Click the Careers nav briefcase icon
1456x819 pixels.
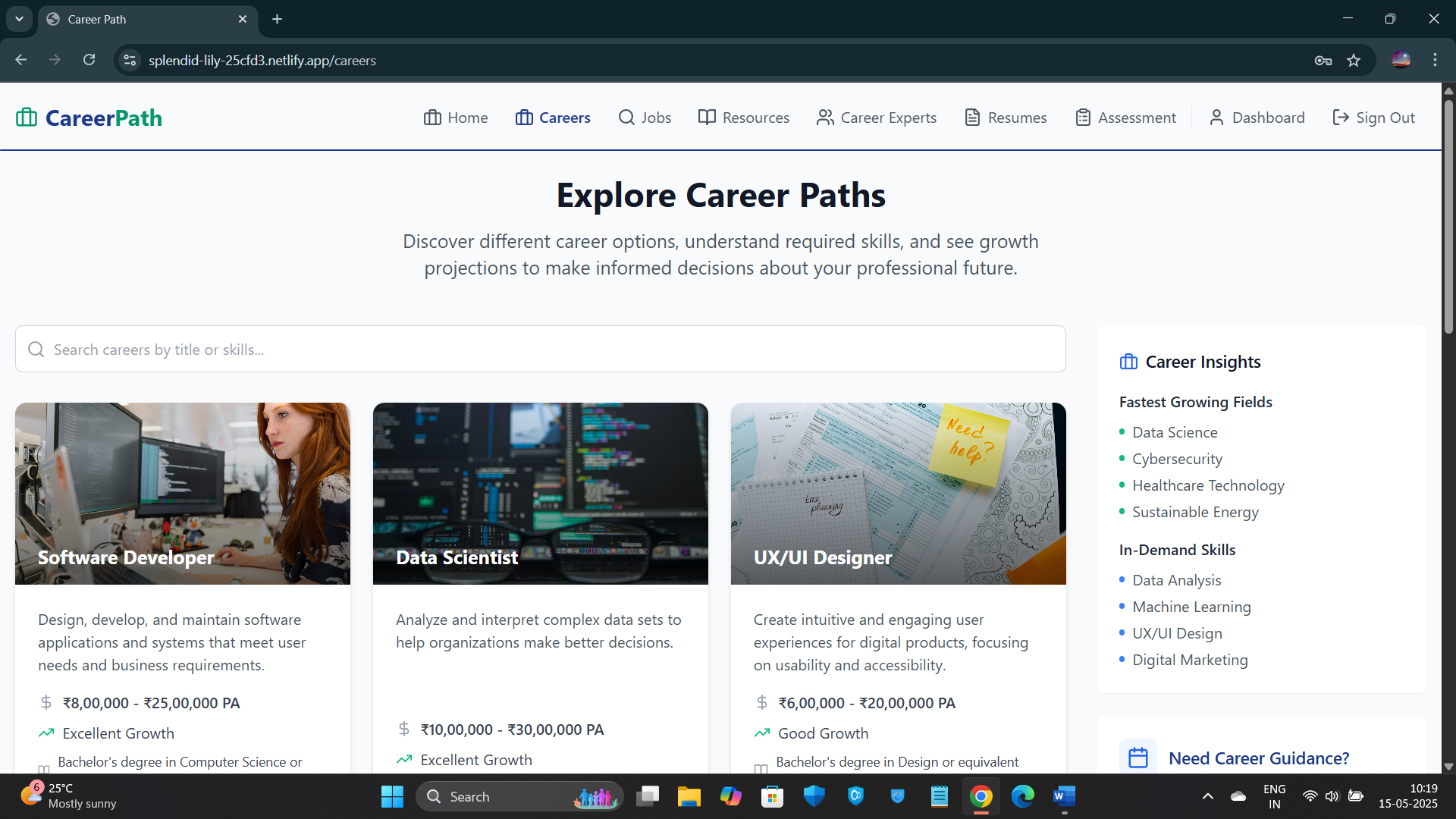(x=524, y=118)
